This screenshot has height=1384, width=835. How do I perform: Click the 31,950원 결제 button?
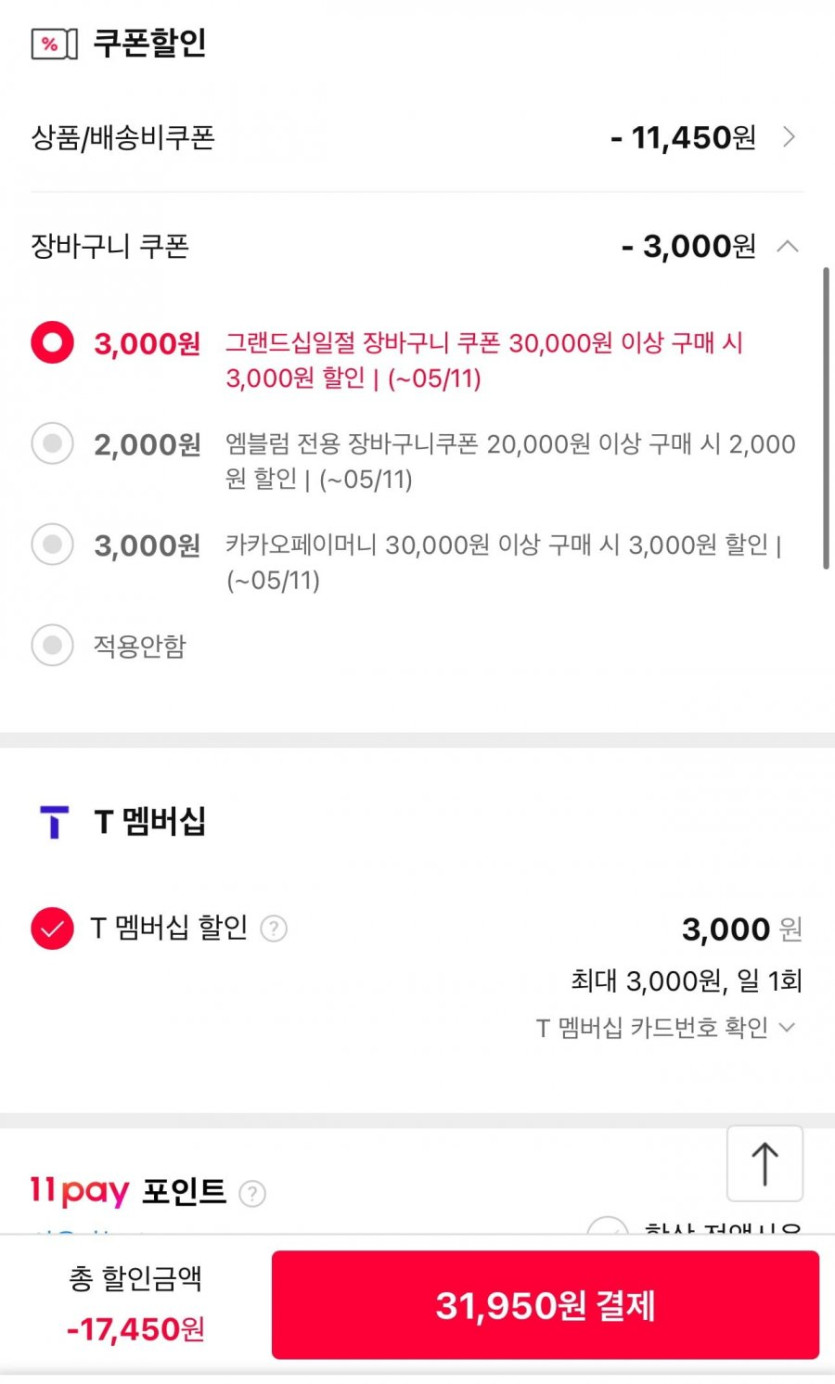tap(545, 1305)
